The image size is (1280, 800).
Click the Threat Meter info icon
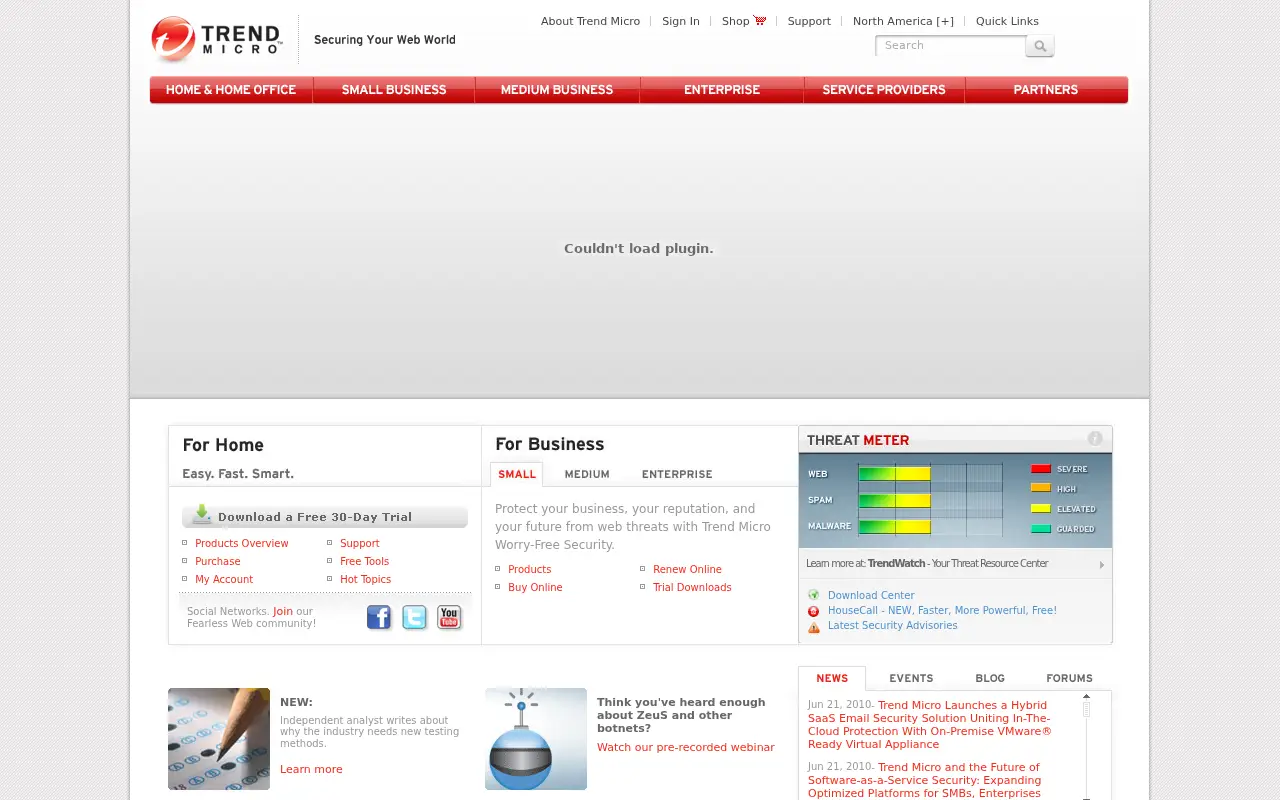point(1095,439)
